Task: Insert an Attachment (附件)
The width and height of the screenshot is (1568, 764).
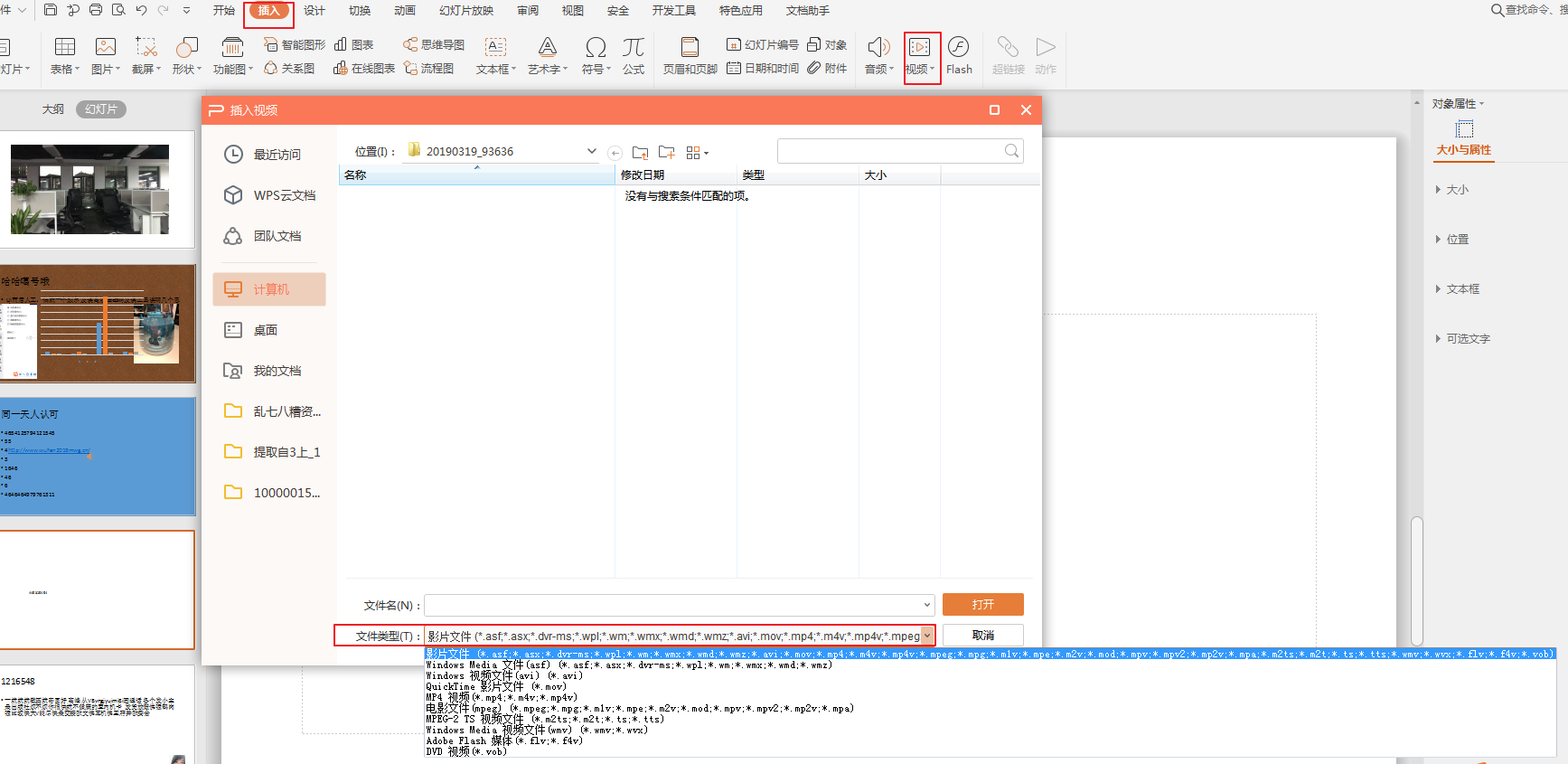Action: point(827,68)
